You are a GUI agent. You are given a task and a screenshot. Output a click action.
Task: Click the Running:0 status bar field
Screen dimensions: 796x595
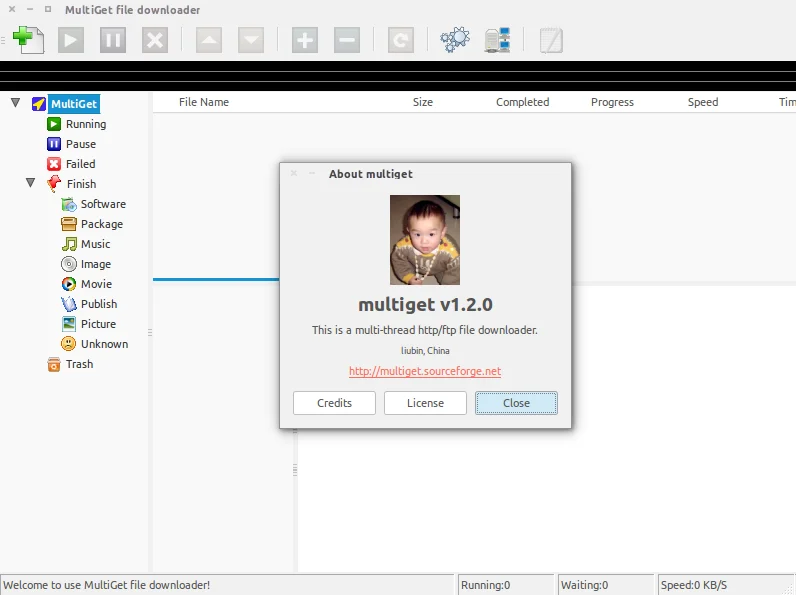506,585
